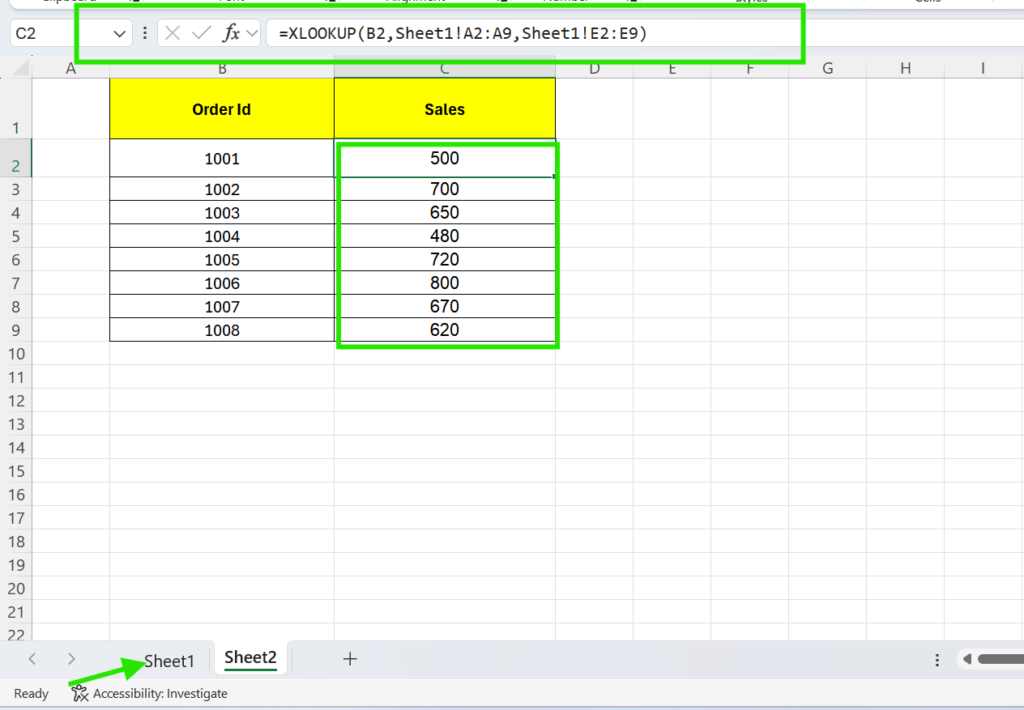1024x710 pixels.
Task: Open Insert Function fx button
Action: 231,33
